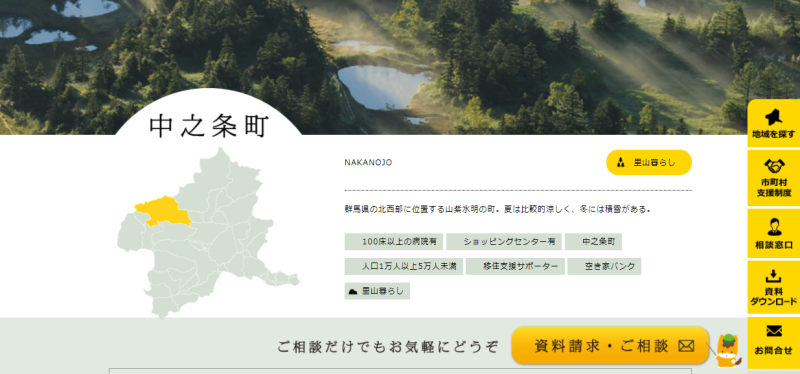This screenshot has height=374, width=800.
Task: Click the handshake icon for 市町村支援制度
Action: coord(774,166)
